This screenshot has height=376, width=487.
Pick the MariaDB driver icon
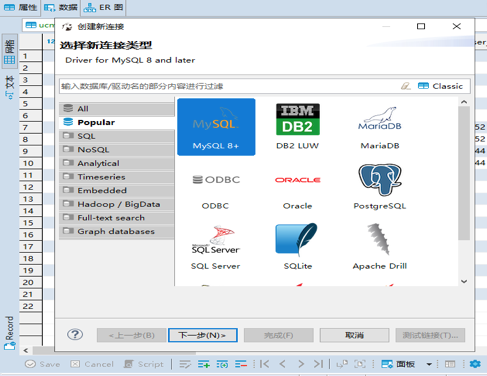(x=380, y=127)
